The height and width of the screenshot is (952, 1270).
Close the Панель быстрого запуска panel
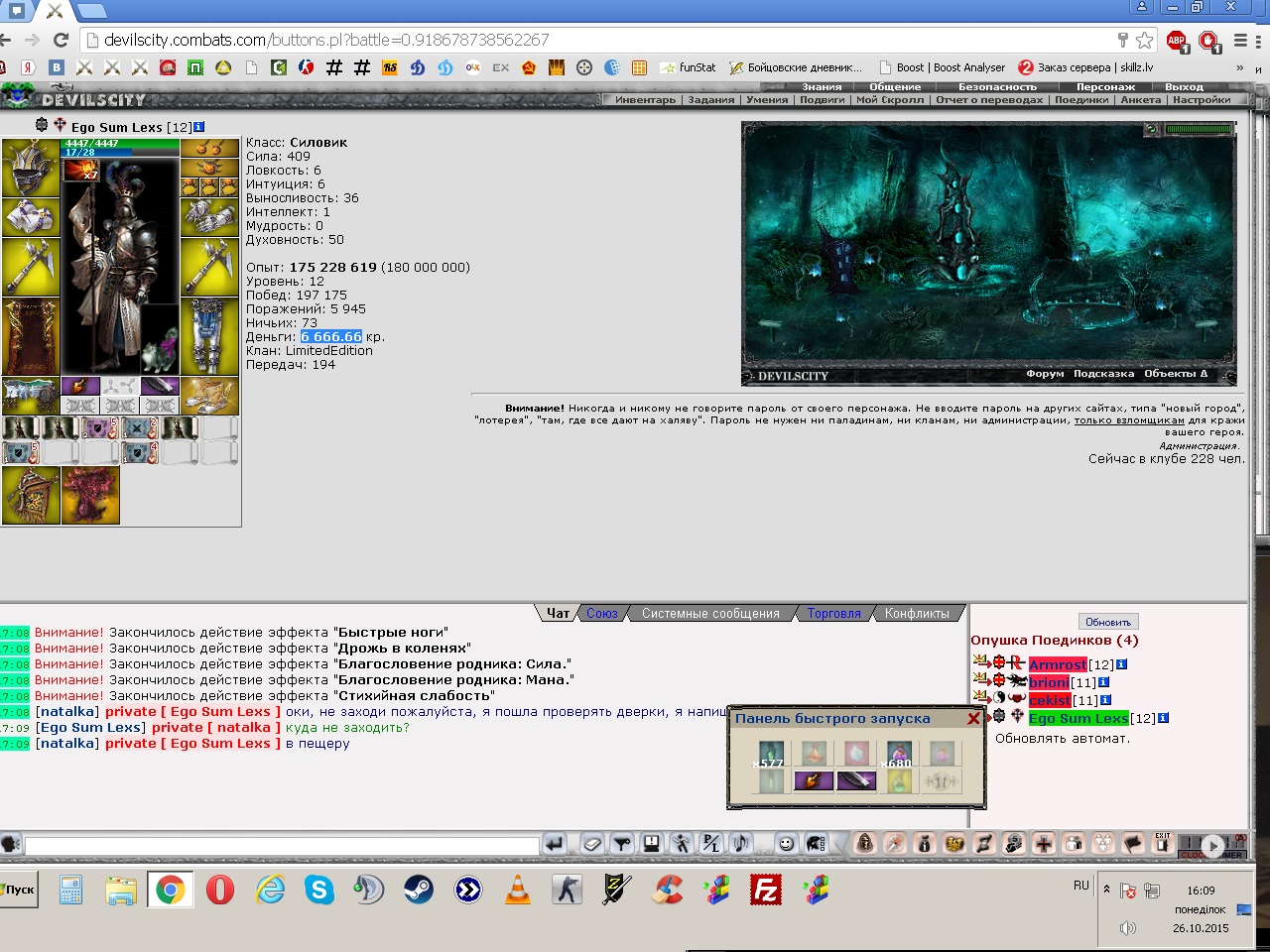tap(973, 718)
